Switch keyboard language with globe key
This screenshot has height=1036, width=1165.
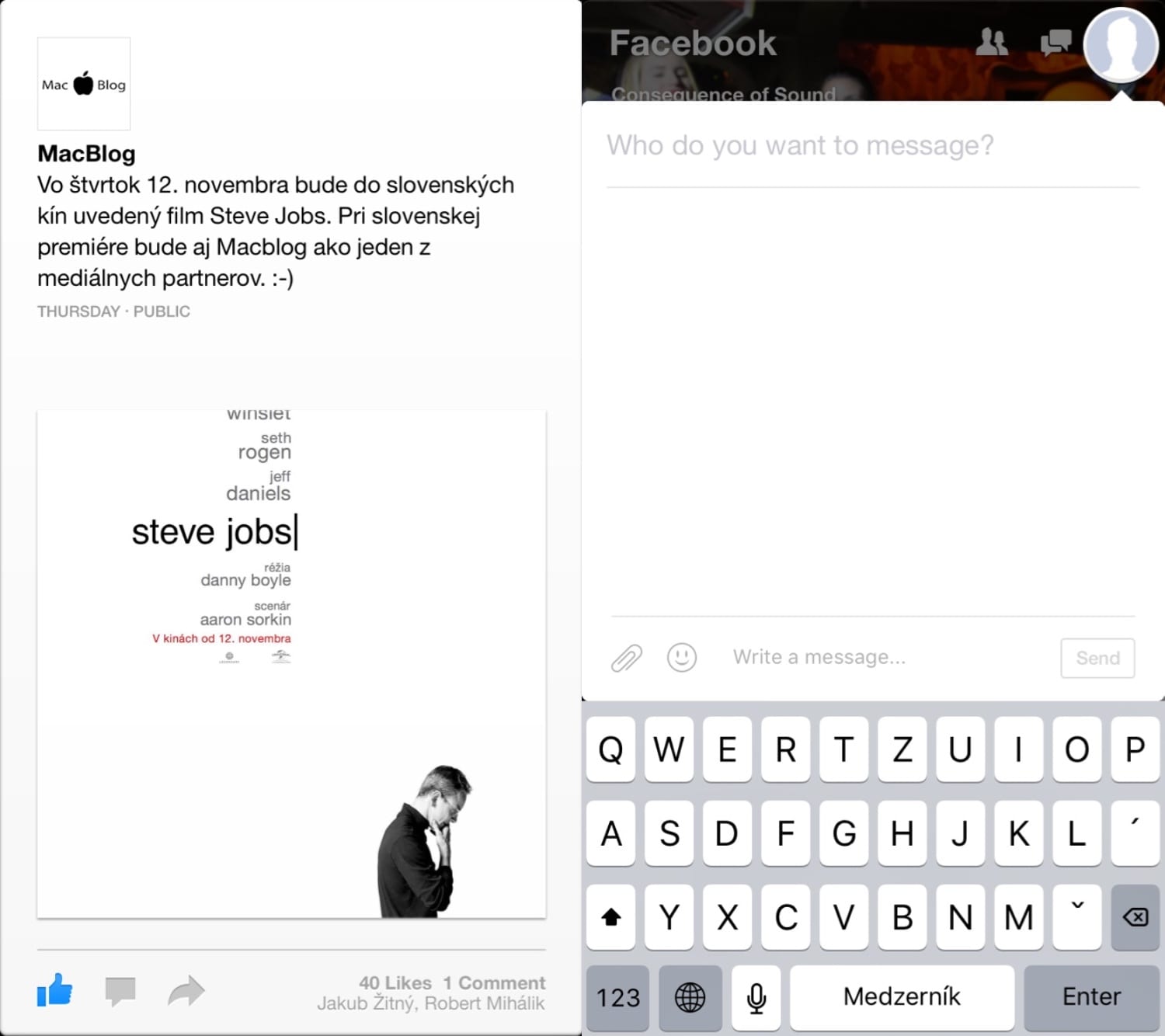[x=690, y=997]
